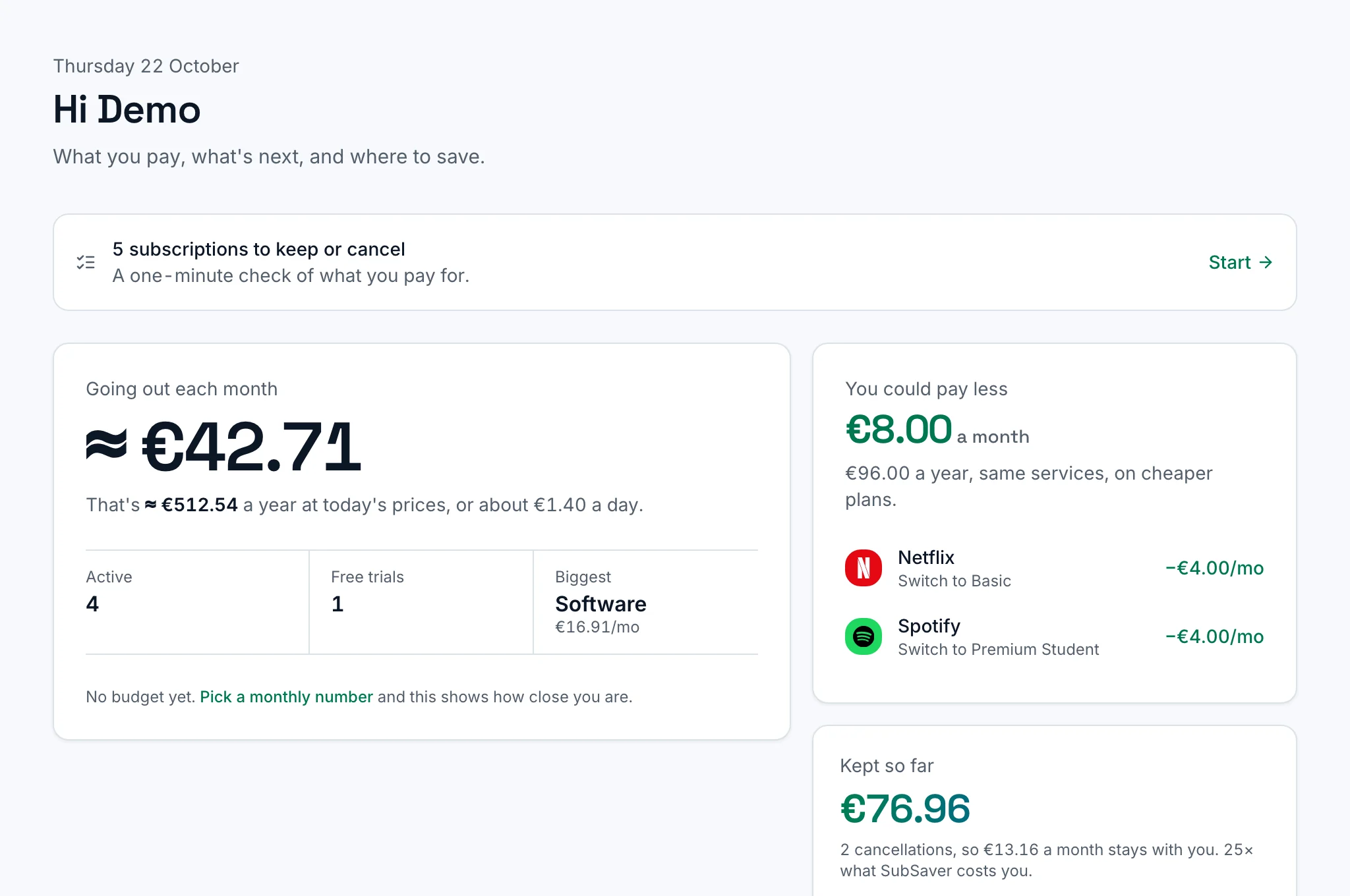
Task: Click the Netflix logo icon
Action: (x=864, y=568)
